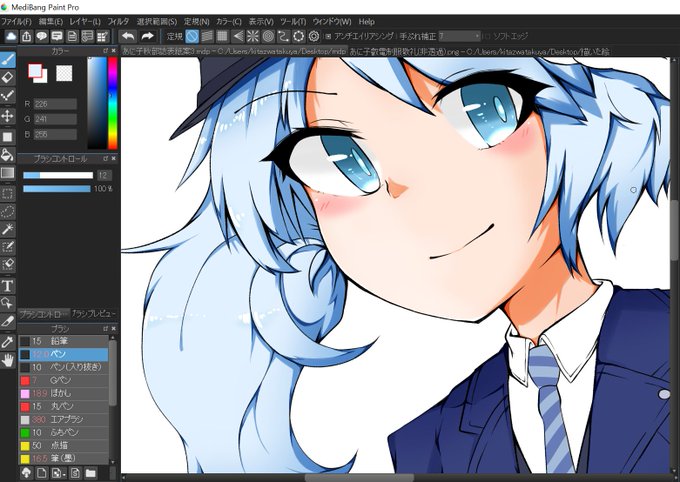
Task: Select the Eraser tool in left toolbar
Action: click(8, 78)
